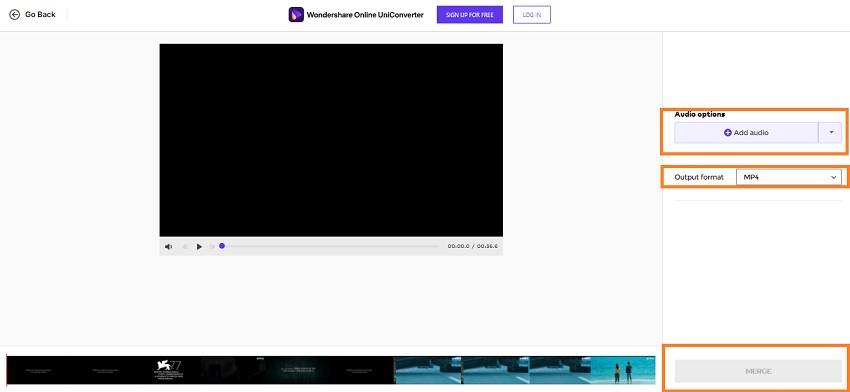Image resolution: width=850 pixels, height=392 pixels.
Task: Click the plus icon on Add audio
Action: 727,132
